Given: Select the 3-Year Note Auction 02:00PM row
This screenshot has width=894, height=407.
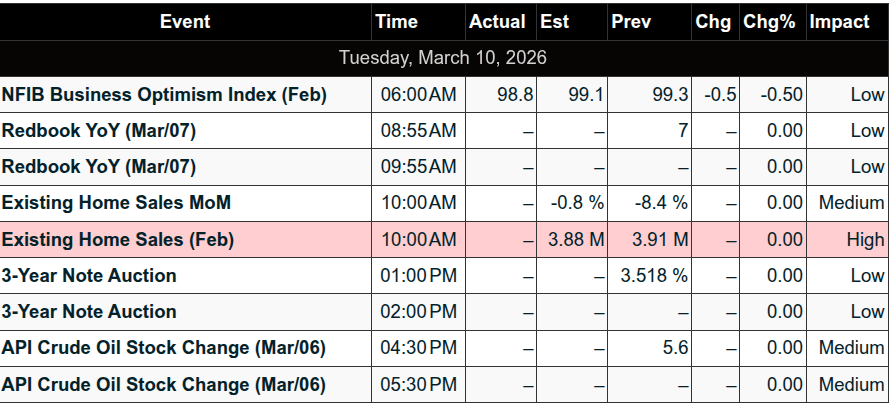Looking at the screenshot, I should point(89,311).
